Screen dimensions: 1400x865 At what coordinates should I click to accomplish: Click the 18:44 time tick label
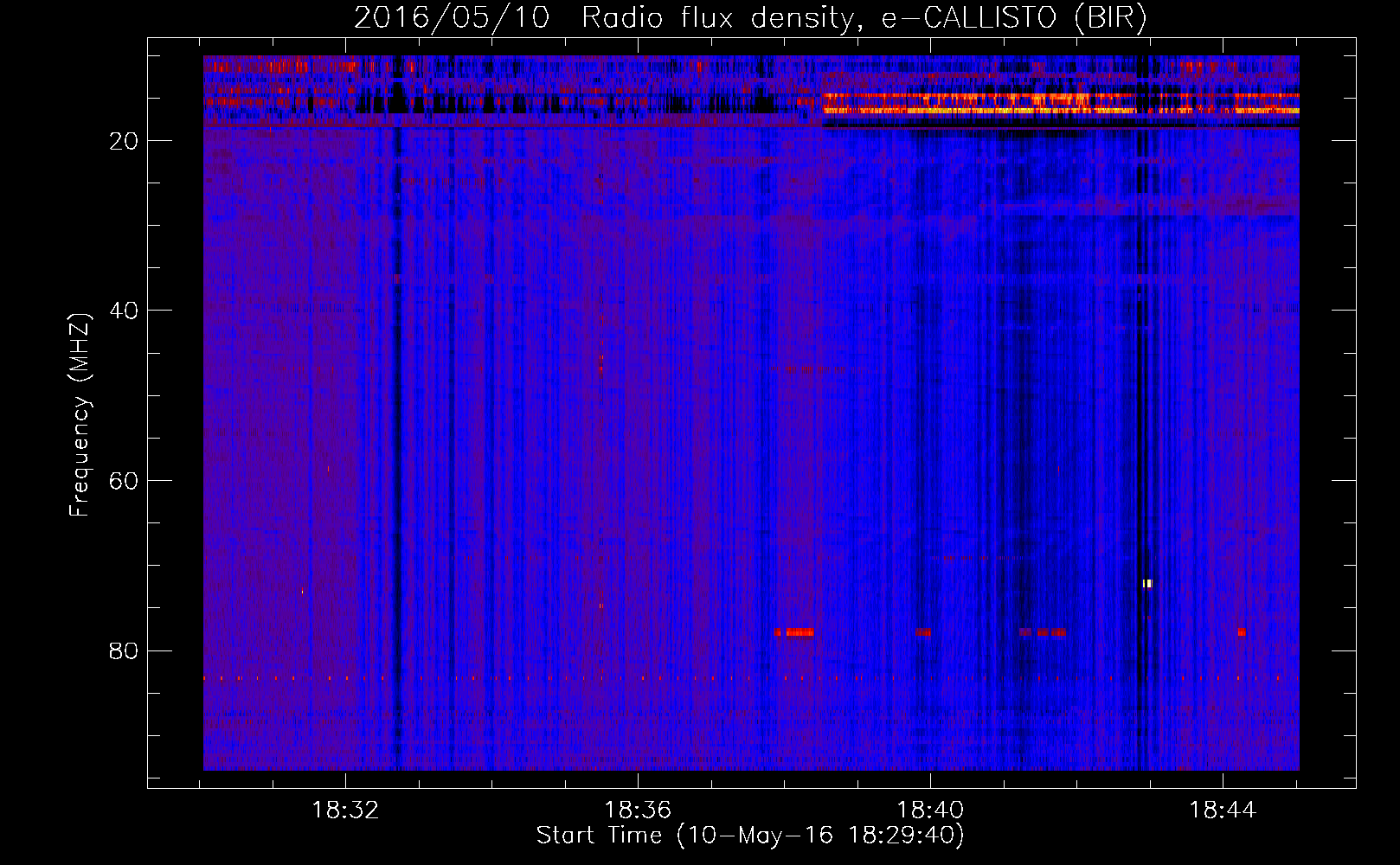click(x=1222, y=811)
